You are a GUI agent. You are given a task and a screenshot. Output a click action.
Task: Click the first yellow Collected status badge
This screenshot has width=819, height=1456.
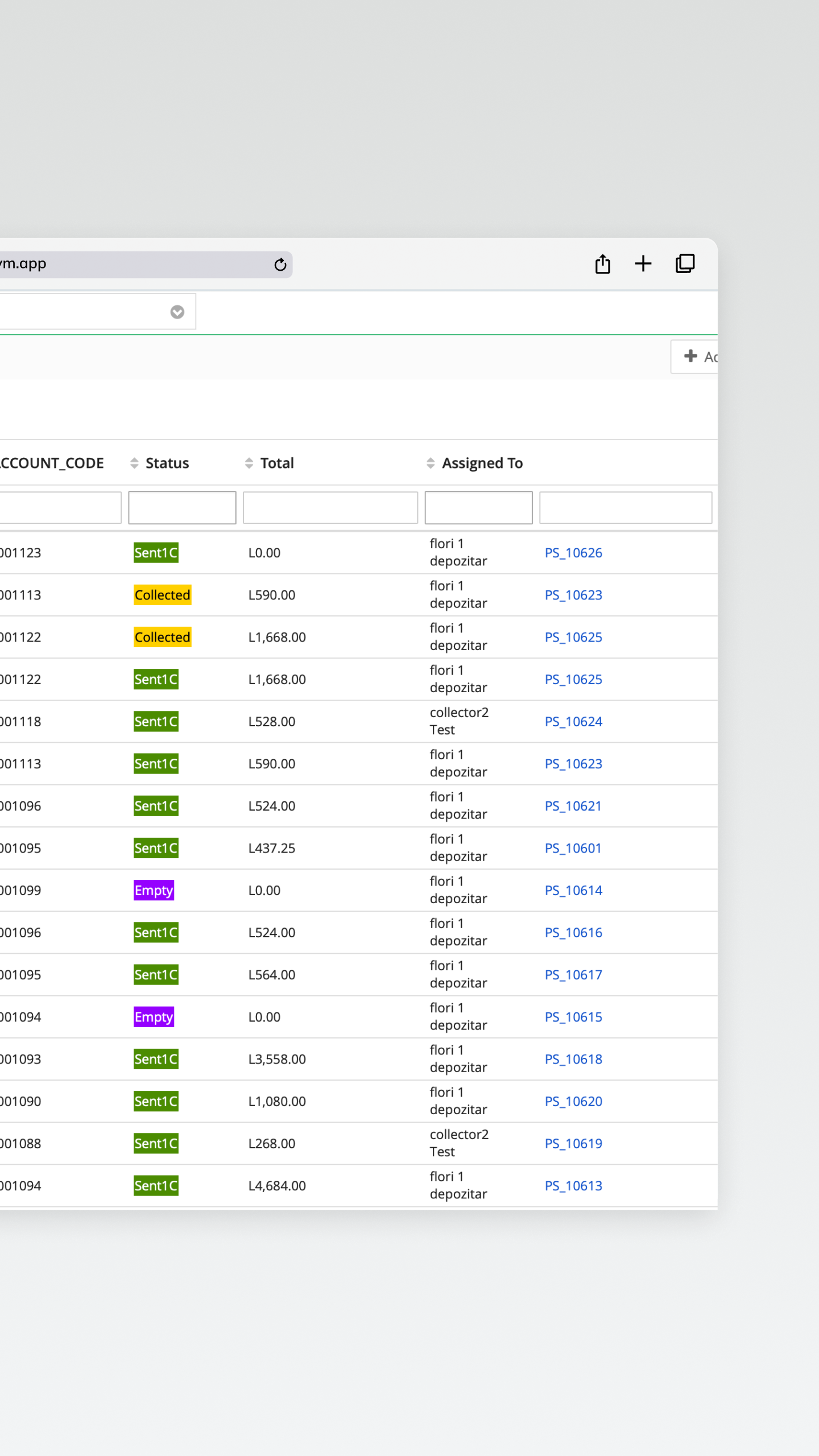coord(162,595)
